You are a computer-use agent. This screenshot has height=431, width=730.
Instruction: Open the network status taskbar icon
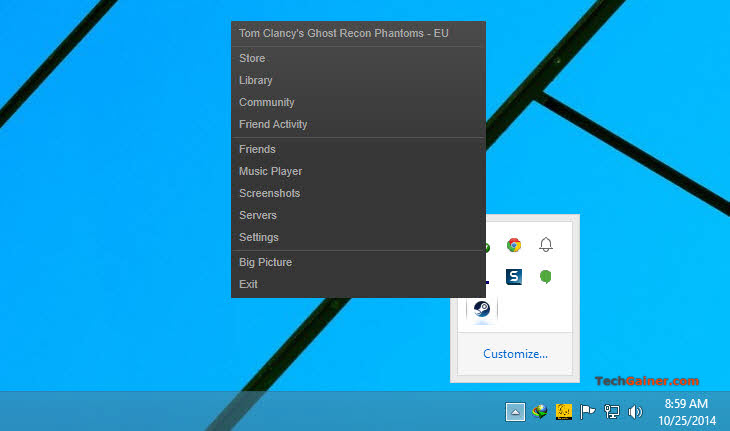click(x=611, y=411)
